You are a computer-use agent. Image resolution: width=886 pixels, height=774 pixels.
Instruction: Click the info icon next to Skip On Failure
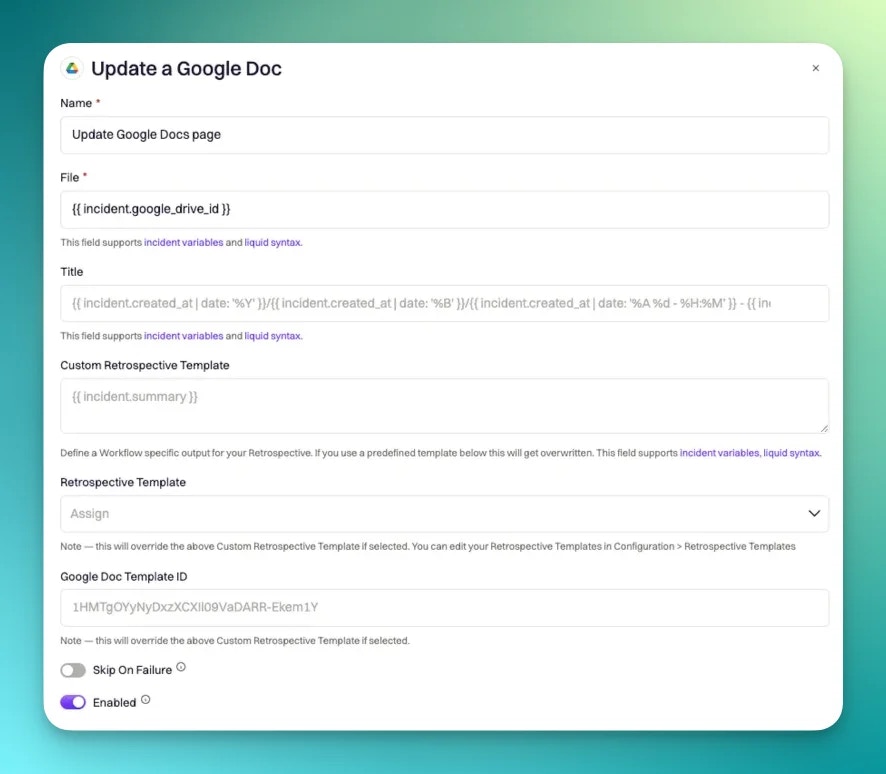click(x=181, y=667)
